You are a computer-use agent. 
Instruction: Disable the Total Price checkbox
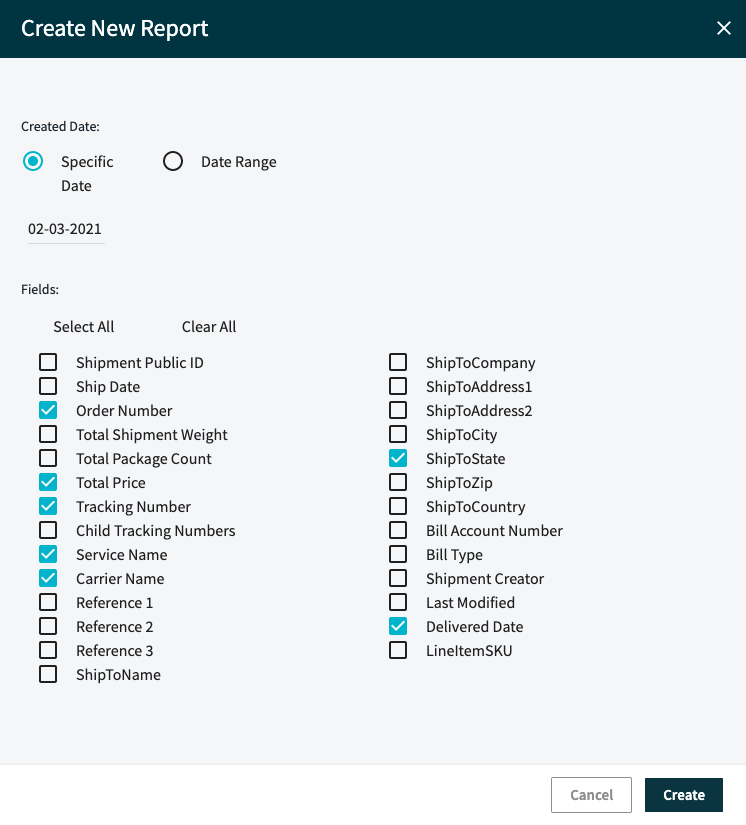point(47,482)
